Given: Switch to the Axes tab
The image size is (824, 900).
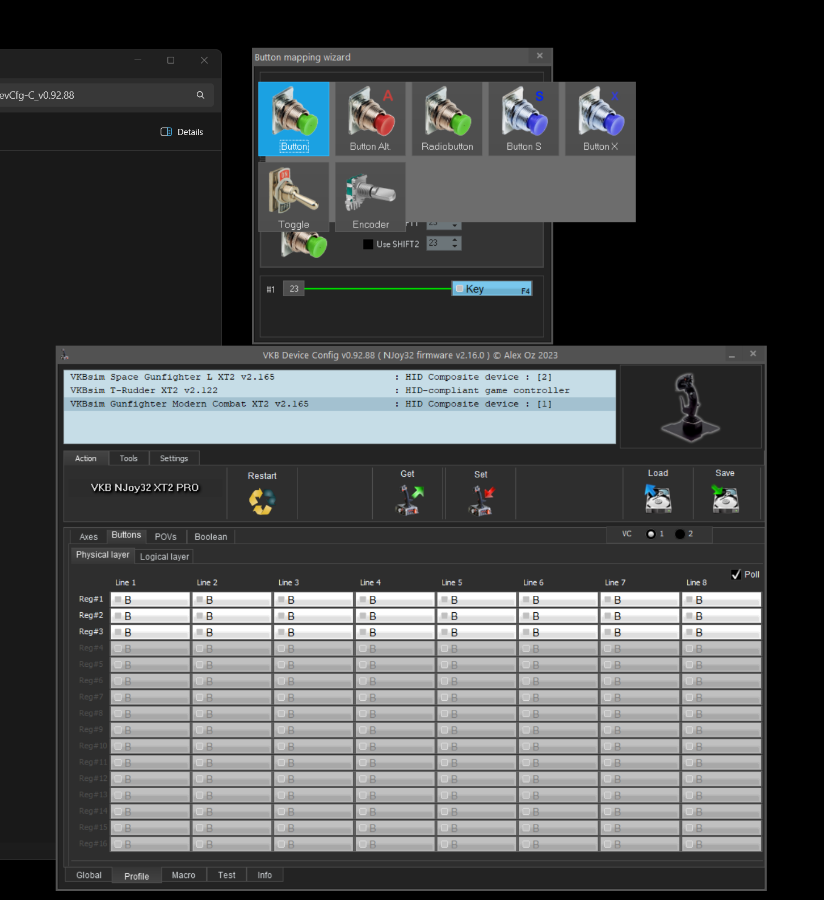Looking at the screenshot, I should click(88, 537).
